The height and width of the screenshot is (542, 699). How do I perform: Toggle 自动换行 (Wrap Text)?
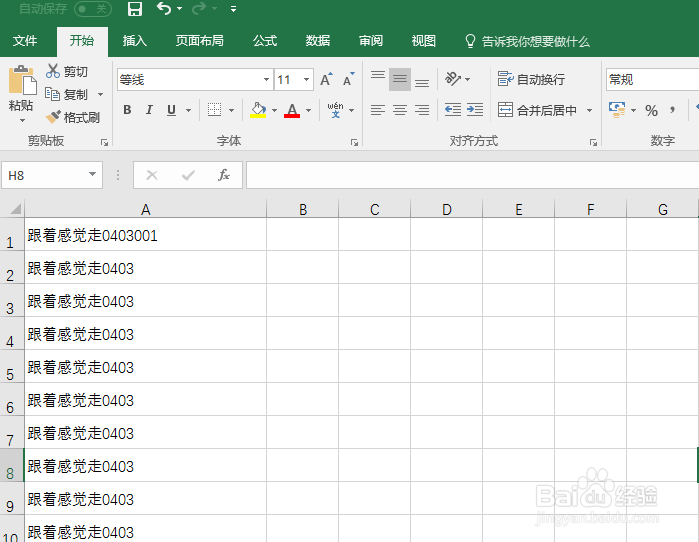click(531, 79)
